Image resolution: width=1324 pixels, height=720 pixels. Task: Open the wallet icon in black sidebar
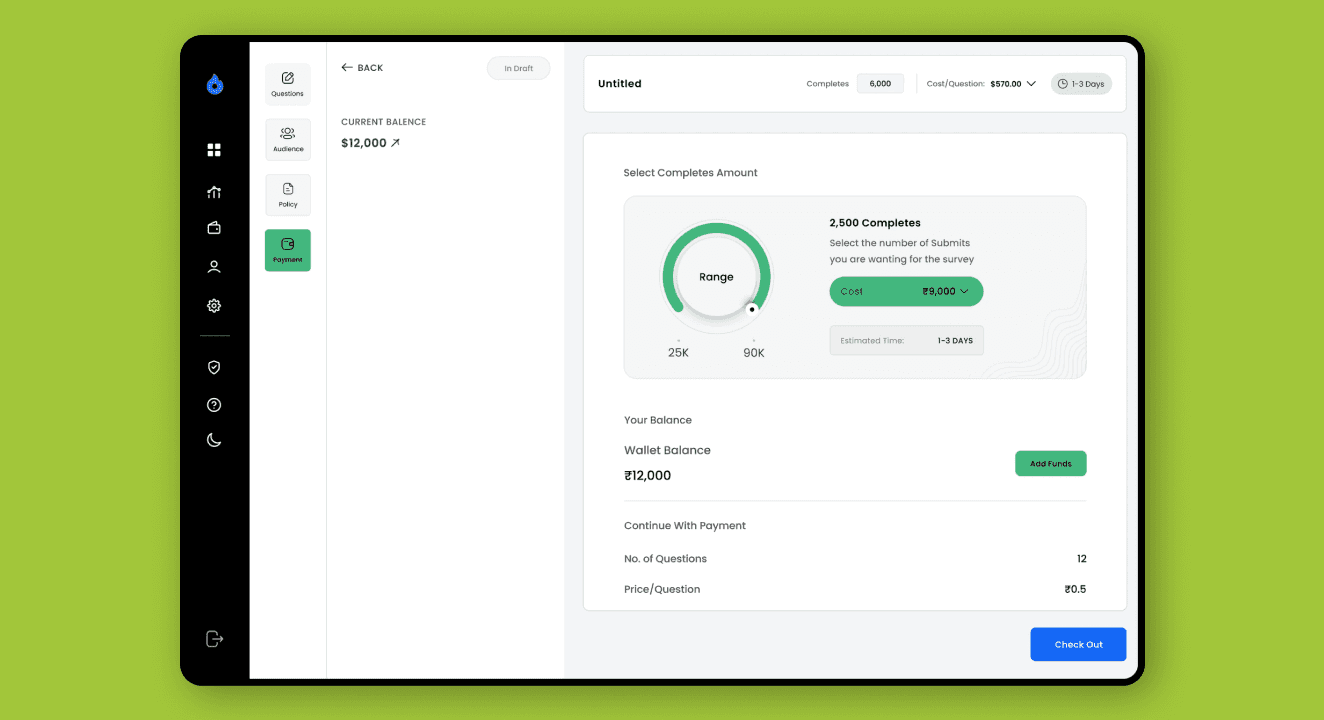point(214,228)
